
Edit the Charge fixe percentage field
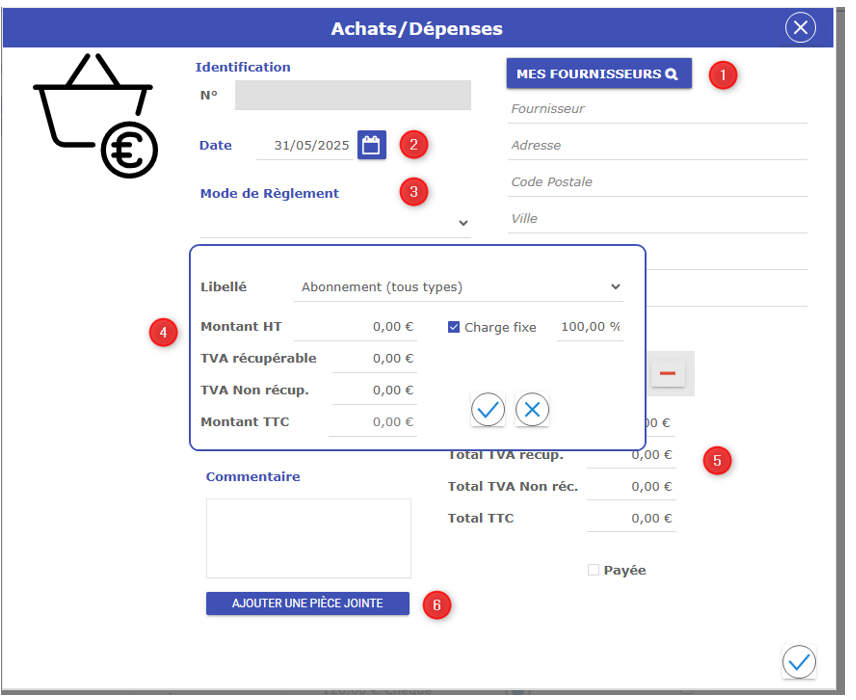(590, 327)
